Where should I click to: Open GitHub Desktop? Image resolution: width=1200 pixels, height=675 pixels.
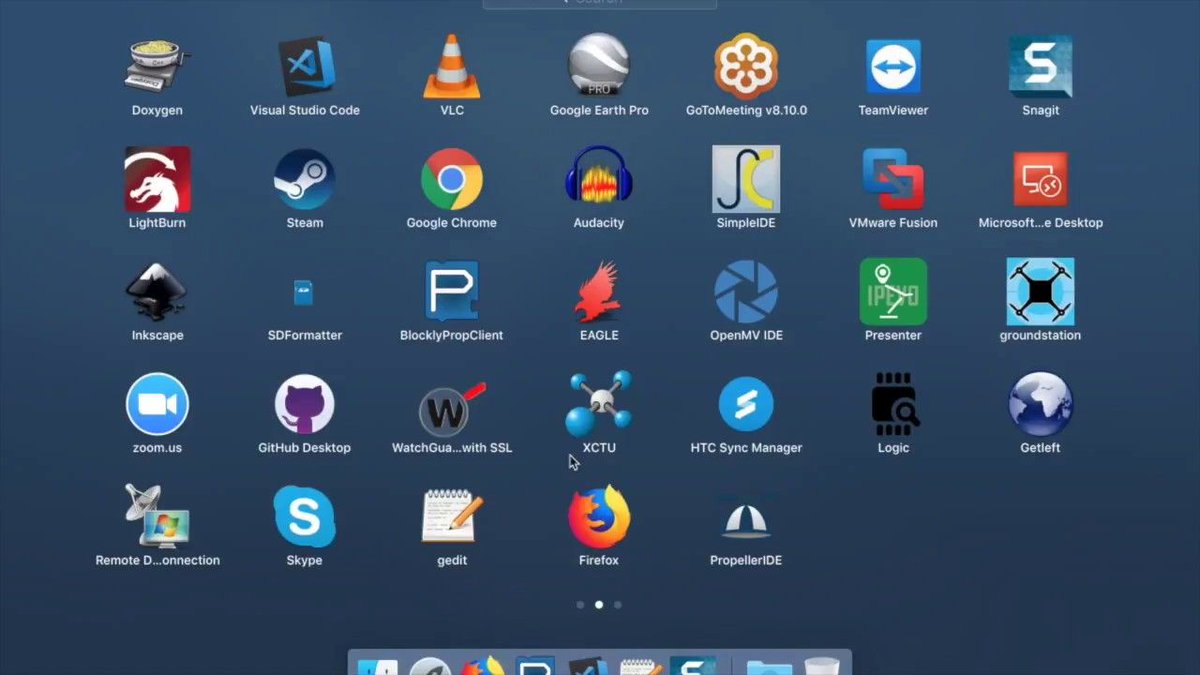point(305,405)
